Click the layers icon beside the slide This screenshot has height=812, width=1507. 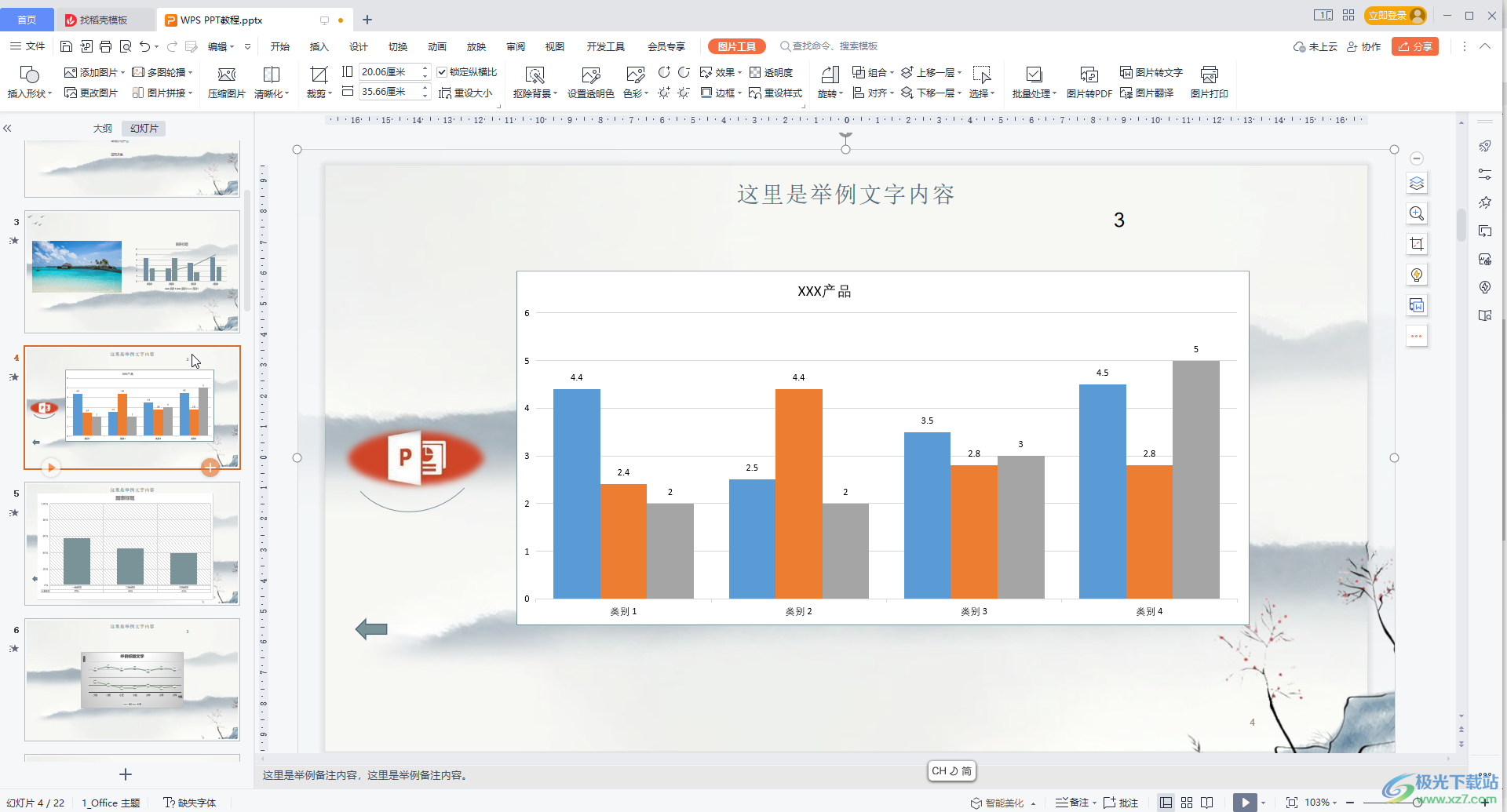1417,184
